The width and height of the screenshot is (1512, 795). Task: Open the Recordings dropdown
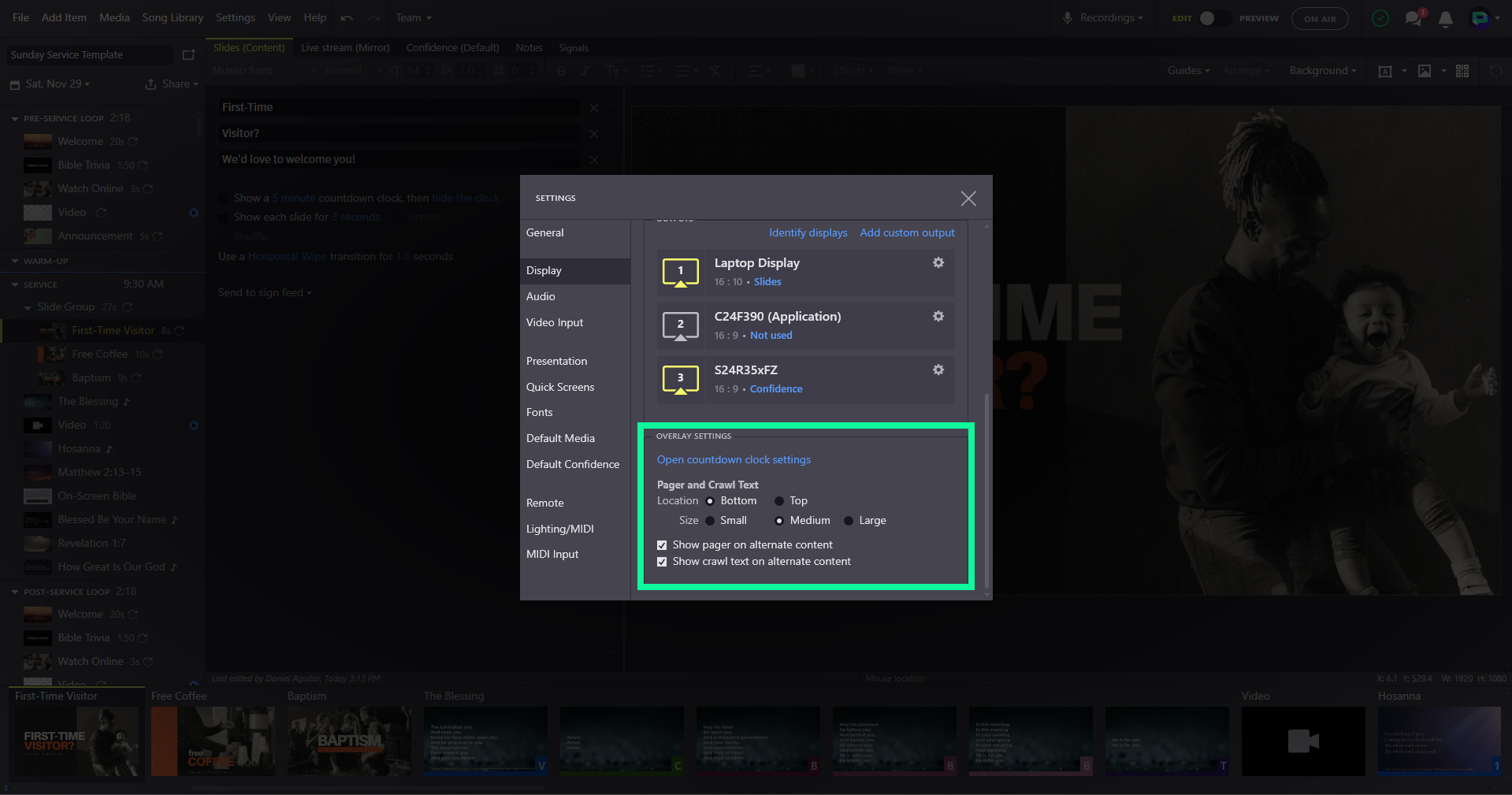click(1111, 18)
